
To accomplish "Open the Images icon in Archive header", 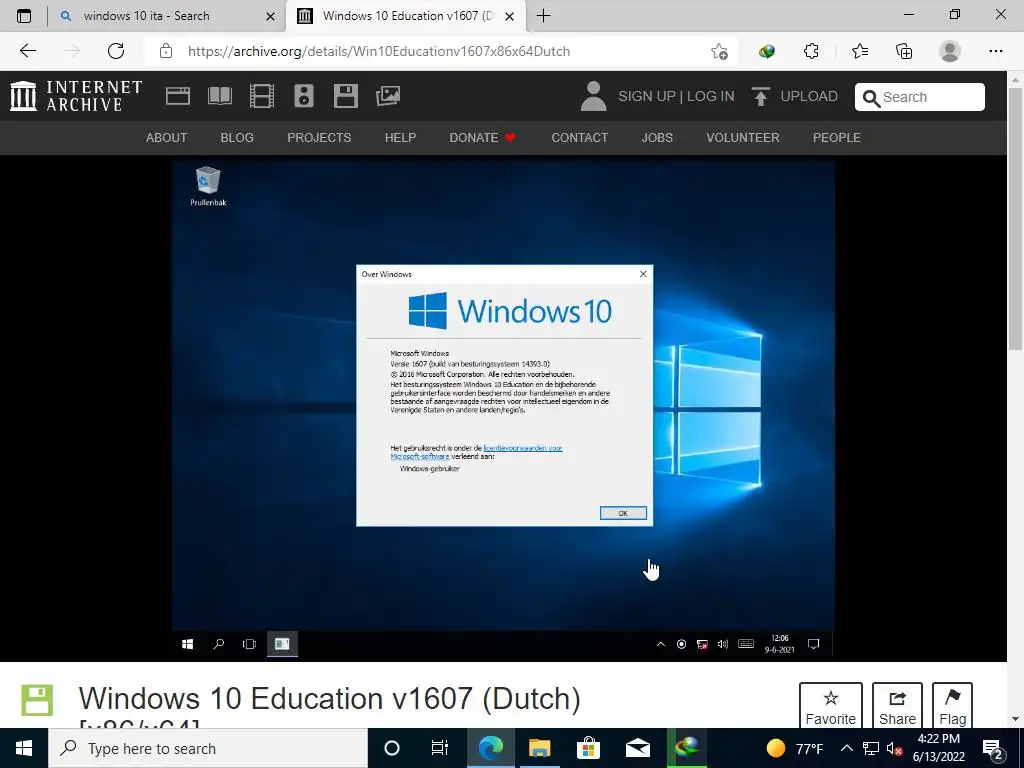I will [x=388, y=96].
